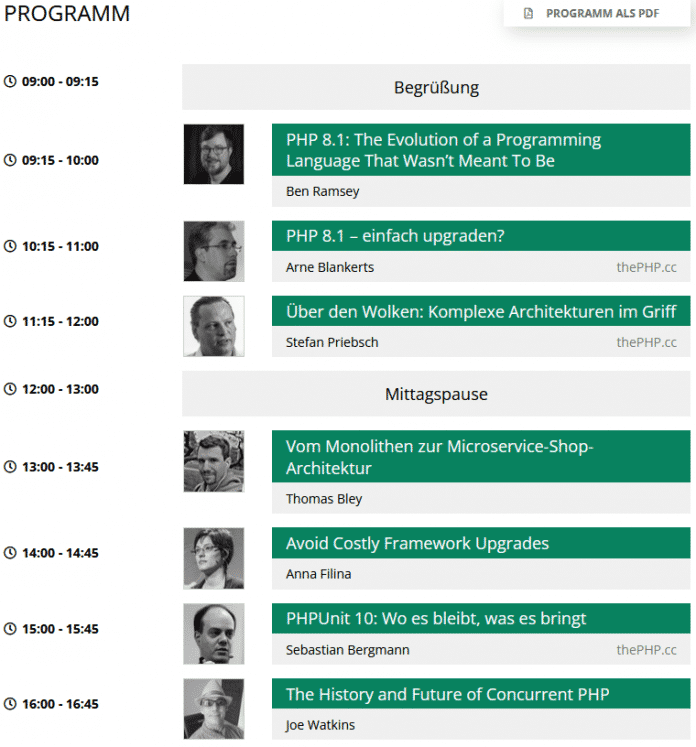Open Avoid Costly Framework Upgrades talk
The height and width of the screenshot is (747, 696).
417,543
